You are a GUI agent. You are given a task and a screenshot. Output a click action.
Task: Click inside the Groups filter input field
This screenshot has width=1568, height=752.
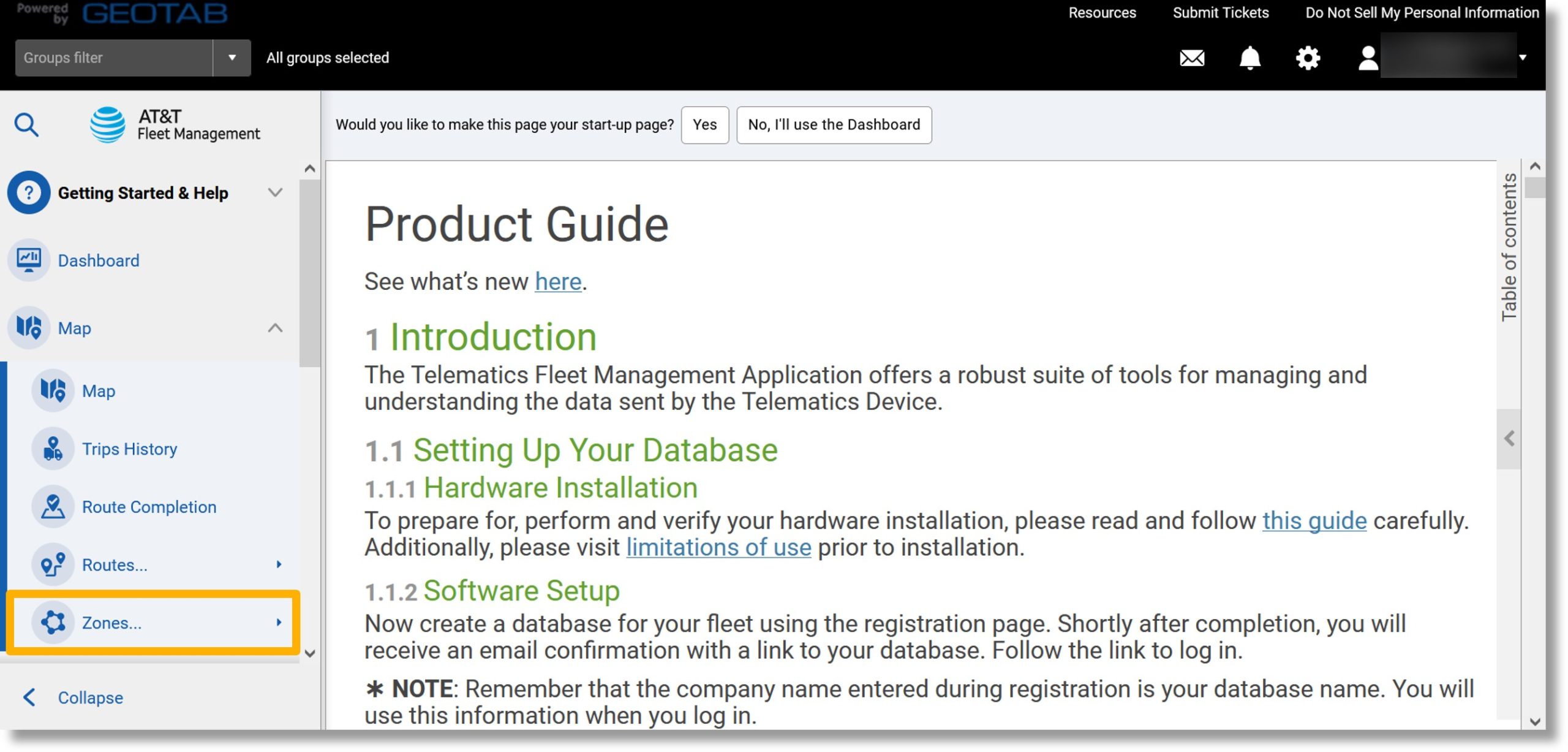(x=114, y=58)
